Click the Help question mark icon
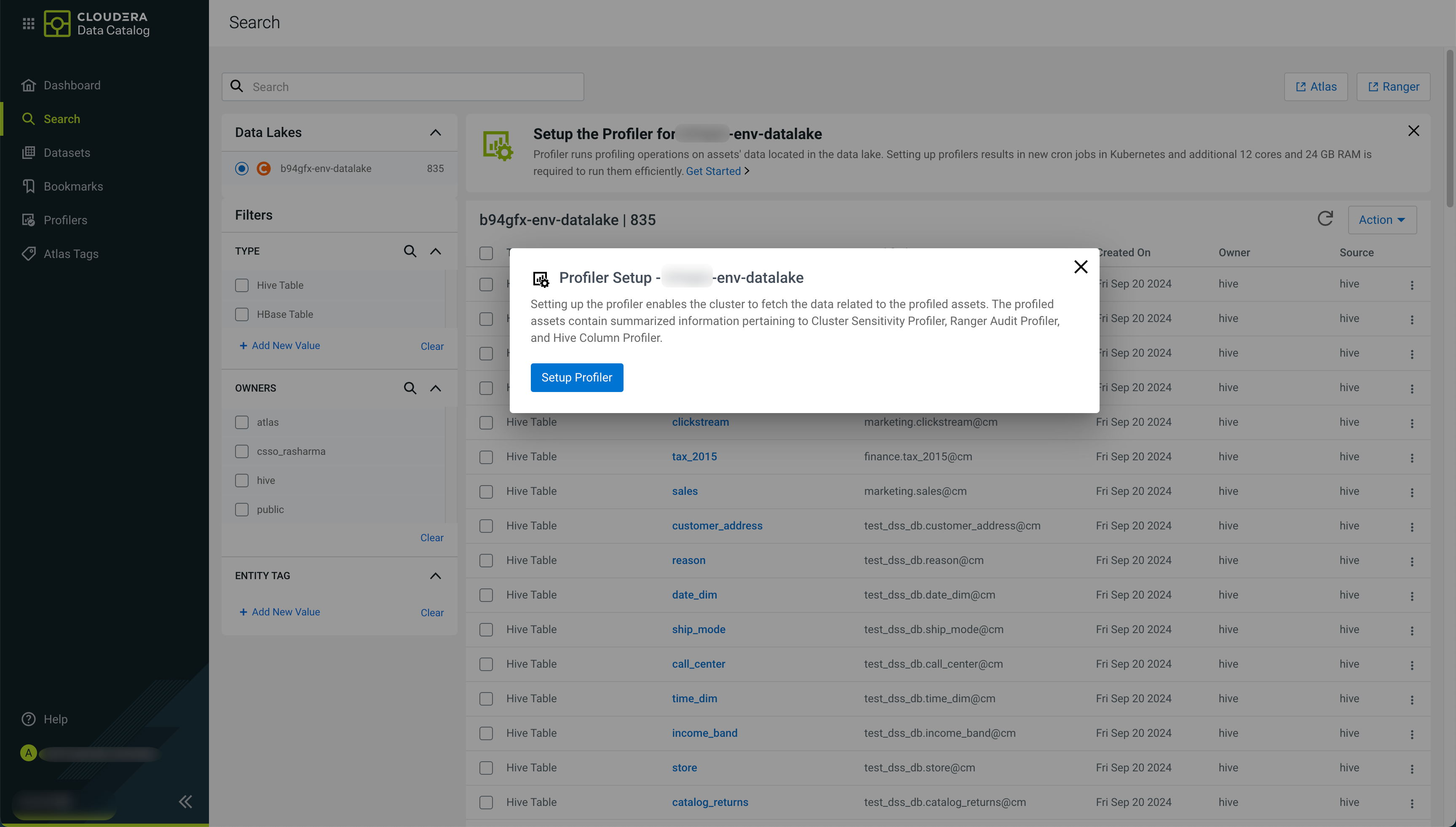Screen dimensions: 1456x827 pos(28,719)
